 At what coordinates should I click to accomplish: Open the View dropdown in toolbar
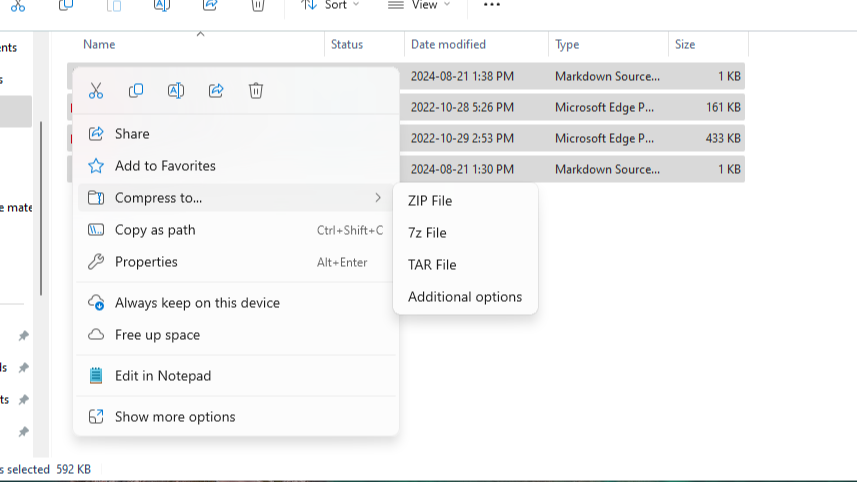(x=419, y=5)
